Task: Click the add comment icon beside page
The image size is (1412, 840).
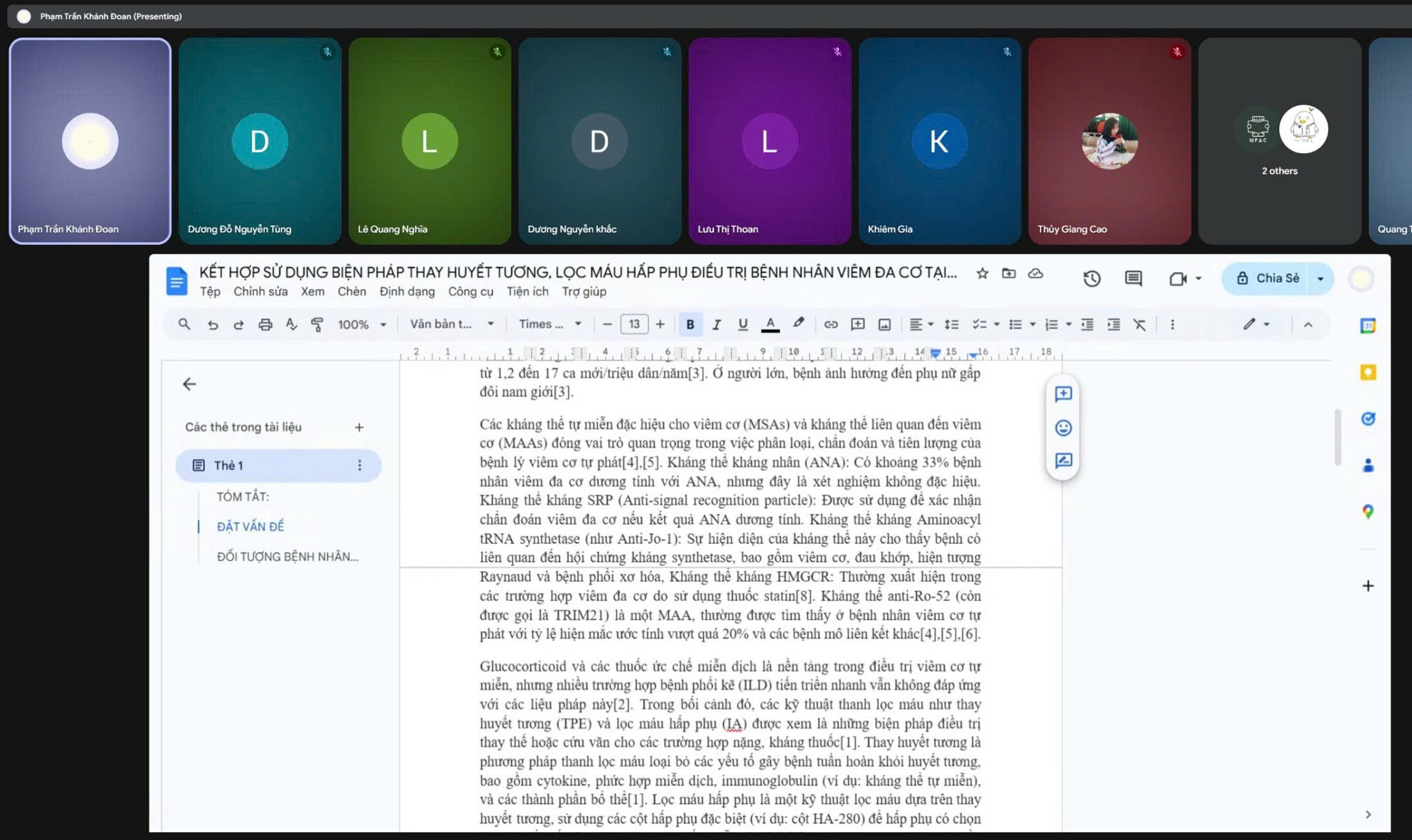Action: tap(1063, 394)
